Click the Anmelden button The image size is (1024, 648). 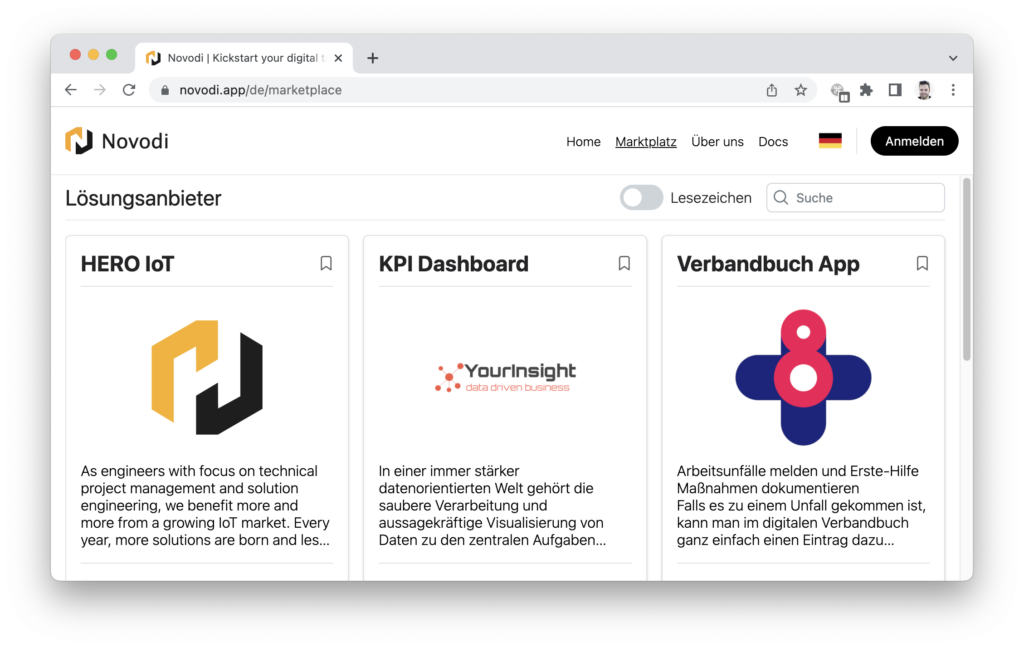[x=914, y=141]
